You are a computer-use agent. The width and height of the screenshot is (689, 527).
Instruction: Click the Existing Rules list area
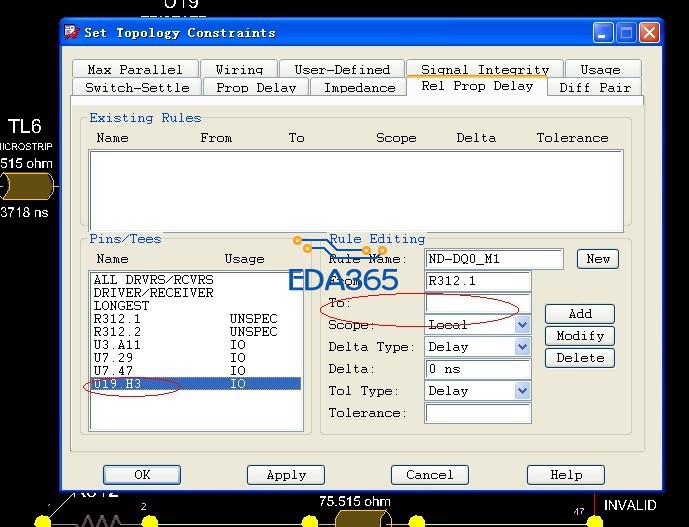tap(356, 191)
